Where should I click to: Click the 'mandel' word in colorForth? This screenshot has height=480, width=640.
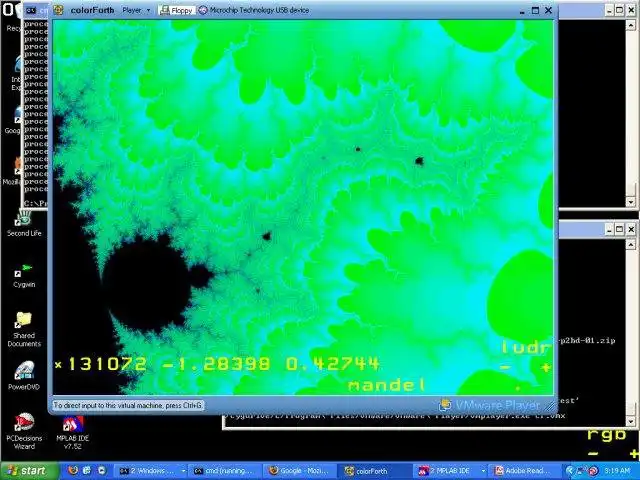tap(386, 385)
